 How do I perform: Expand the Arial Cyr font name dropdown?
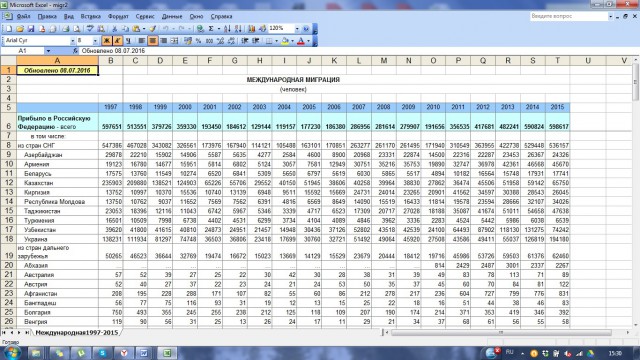(73, 41)
